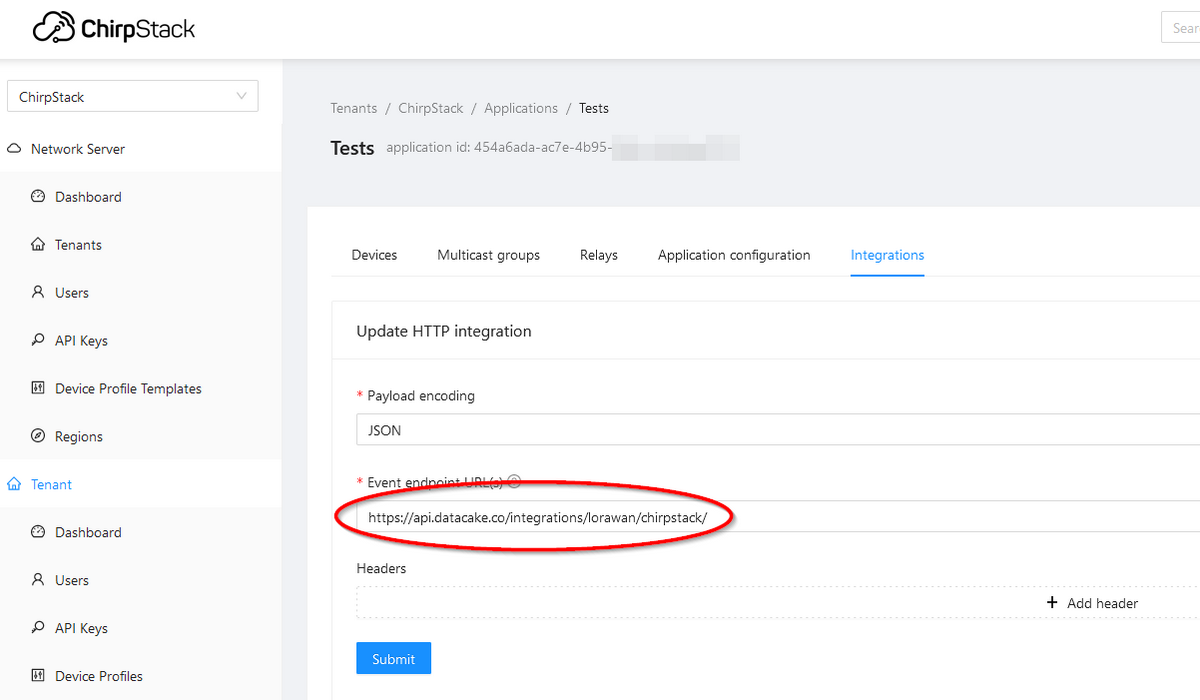This screenshot has width=1200, height=700.
Task: Click the ChirpStack cloud logo
Action: pos(113,28)
